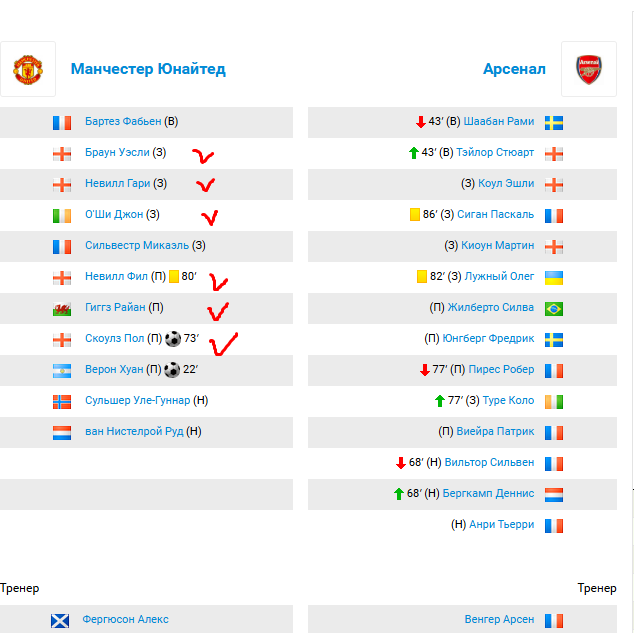
Task: Click the goal ball icon next to Скоулз Пол
Action: click(x=173, y=339)
